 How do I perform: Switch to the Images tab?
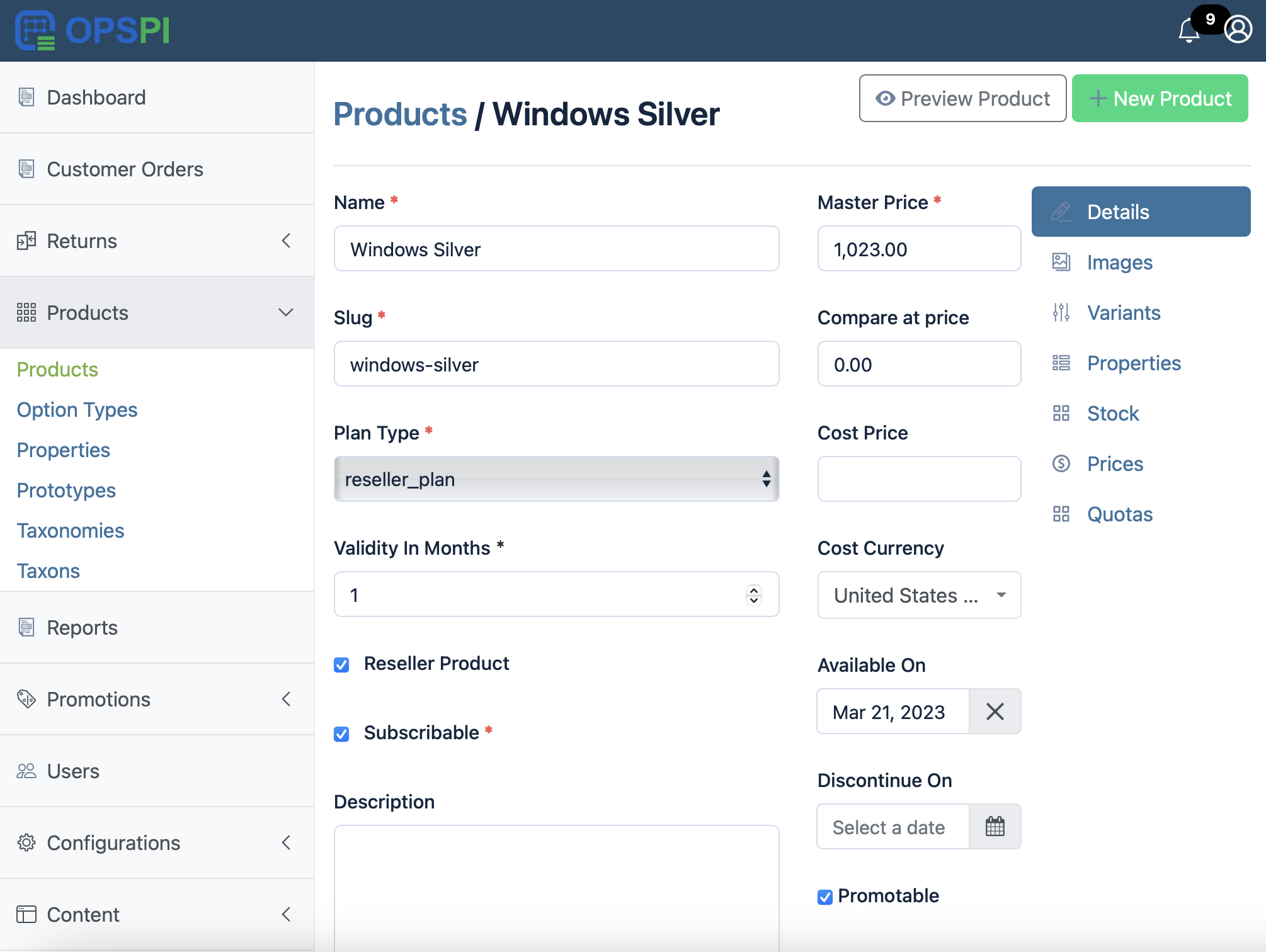click(x=1141, y=263)
